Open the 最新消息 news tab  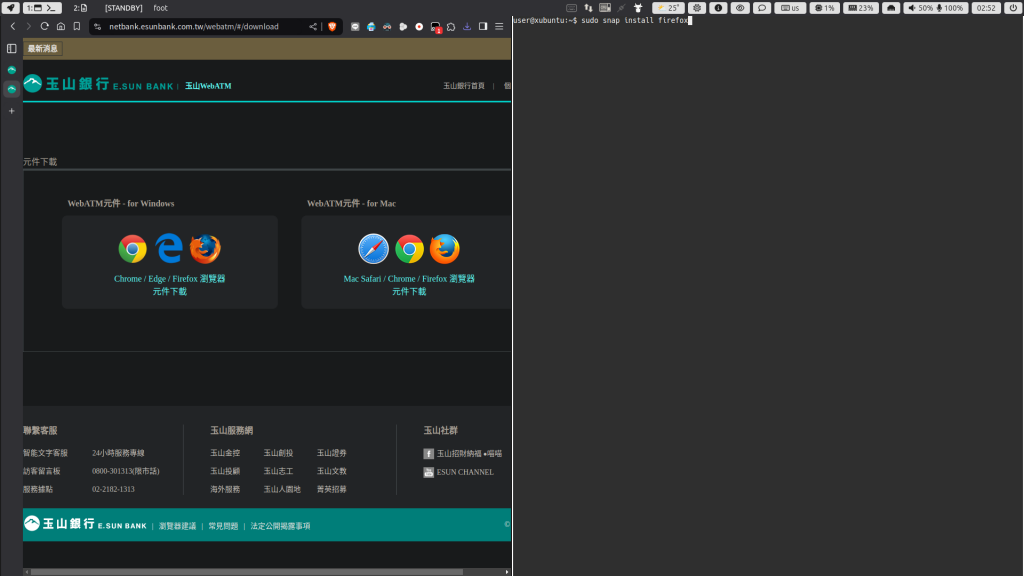pyautogui.click(x=43, y=48)
